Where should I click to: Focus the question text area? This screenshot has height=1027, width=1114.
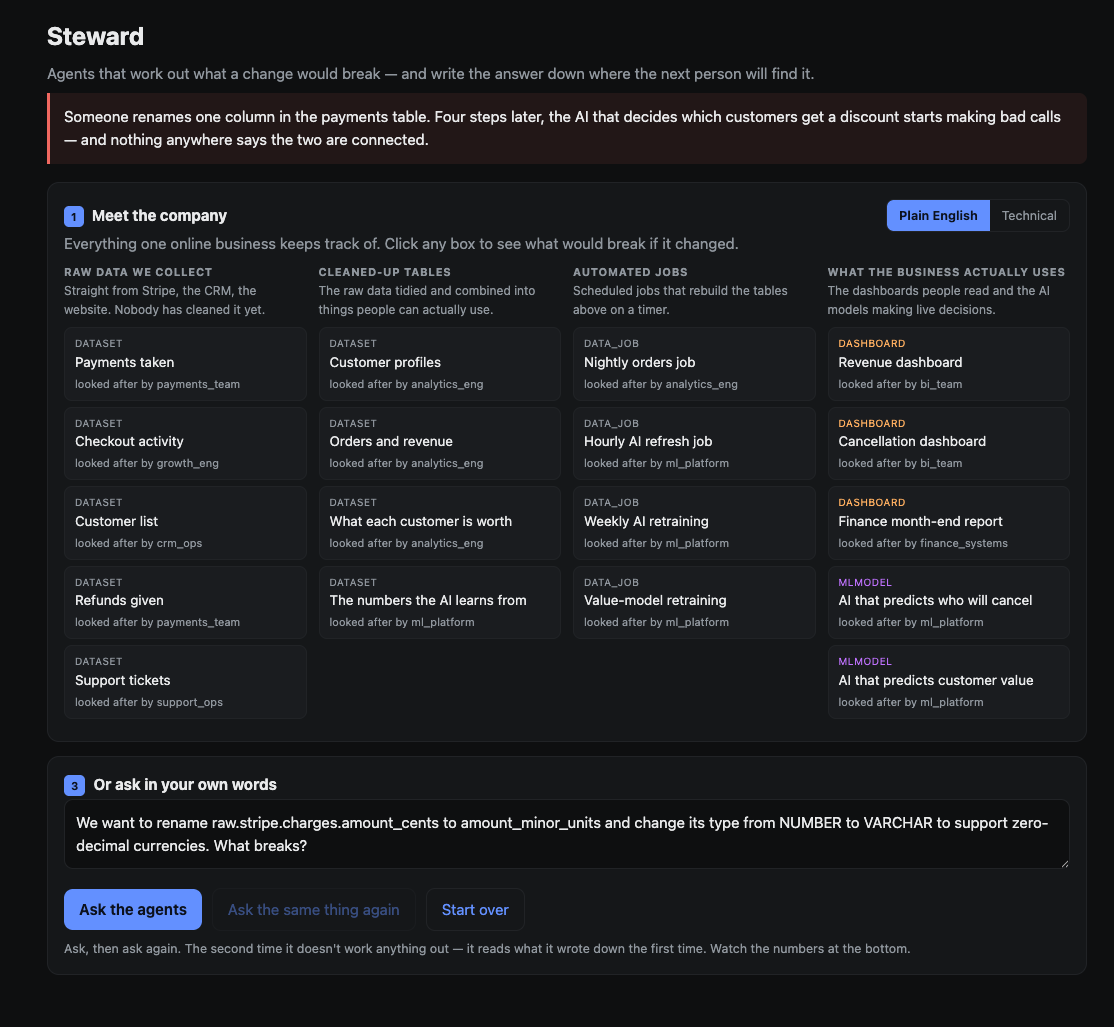(566, 834)
